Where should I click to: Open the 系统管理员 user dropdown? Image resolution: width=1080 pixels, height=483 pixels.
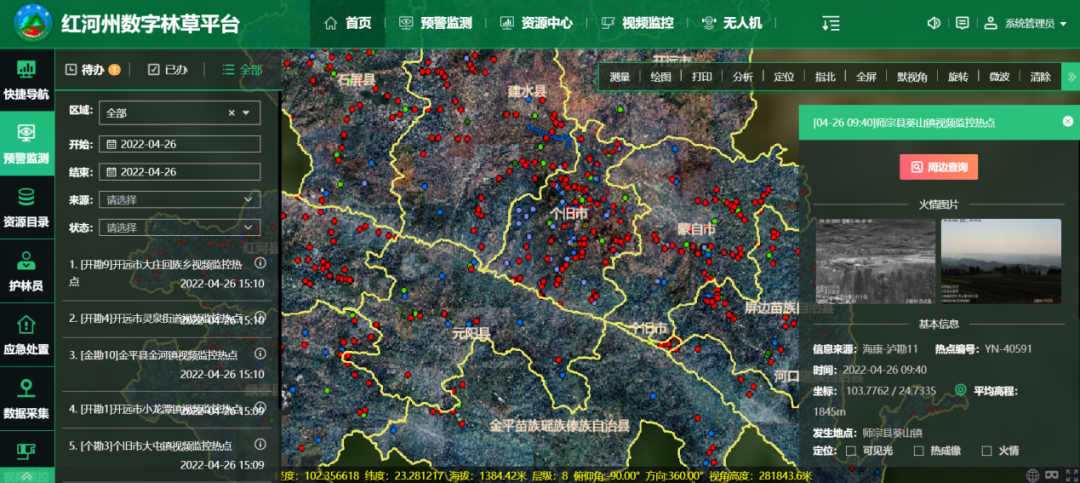[x=1020, y=23]
